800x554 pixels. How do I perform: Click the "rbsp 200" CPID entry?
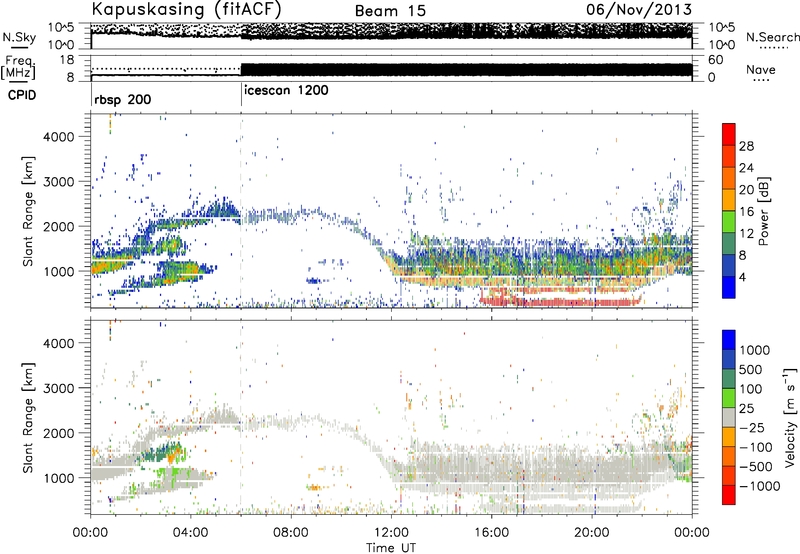point(122,99)
